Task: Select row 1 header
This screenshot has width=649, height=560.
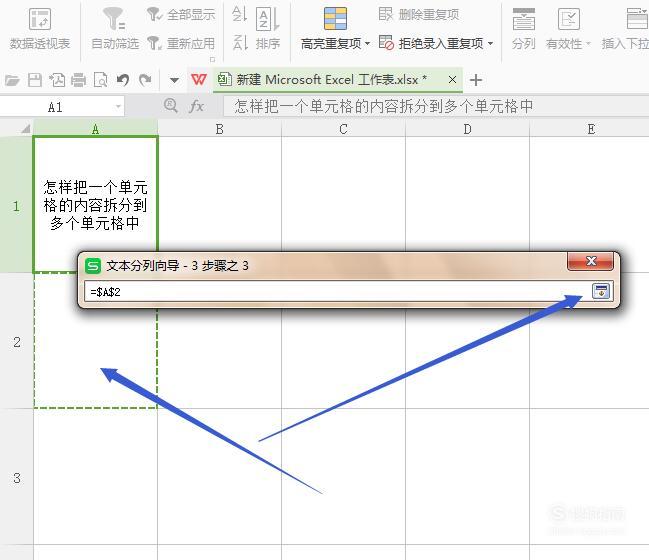Action: pyautogui.click(x=16, y=205)
